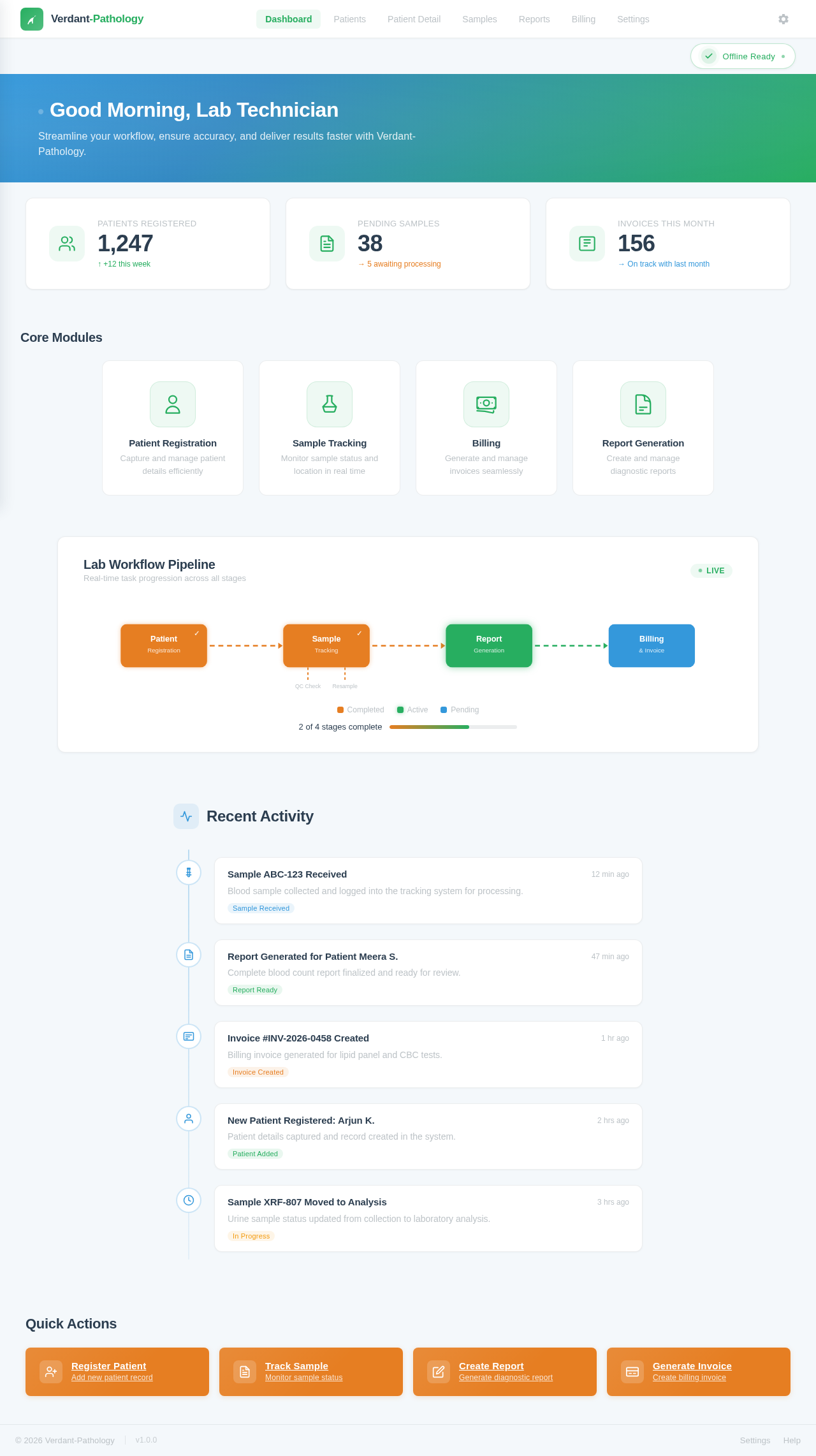Viewport: 816px width, 1456px height.
Task: Open the Reports tab
Action: pyautogui.click(x=534, y=19)
